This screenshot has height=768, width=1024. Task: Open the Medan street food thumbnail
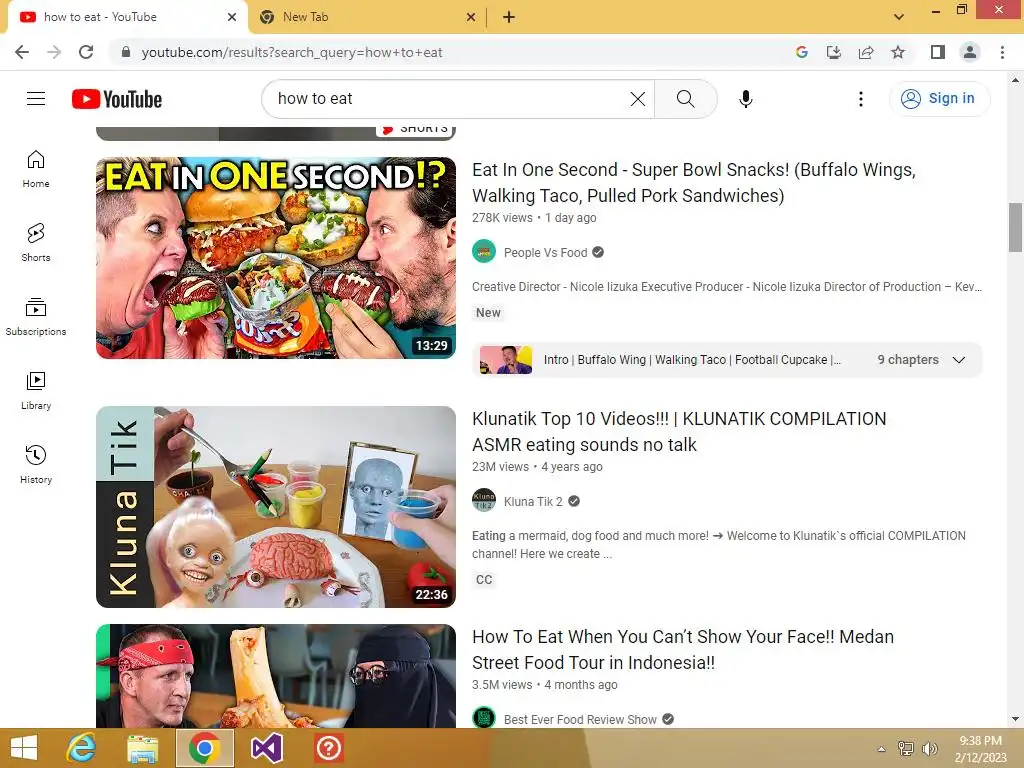[276, 676]
